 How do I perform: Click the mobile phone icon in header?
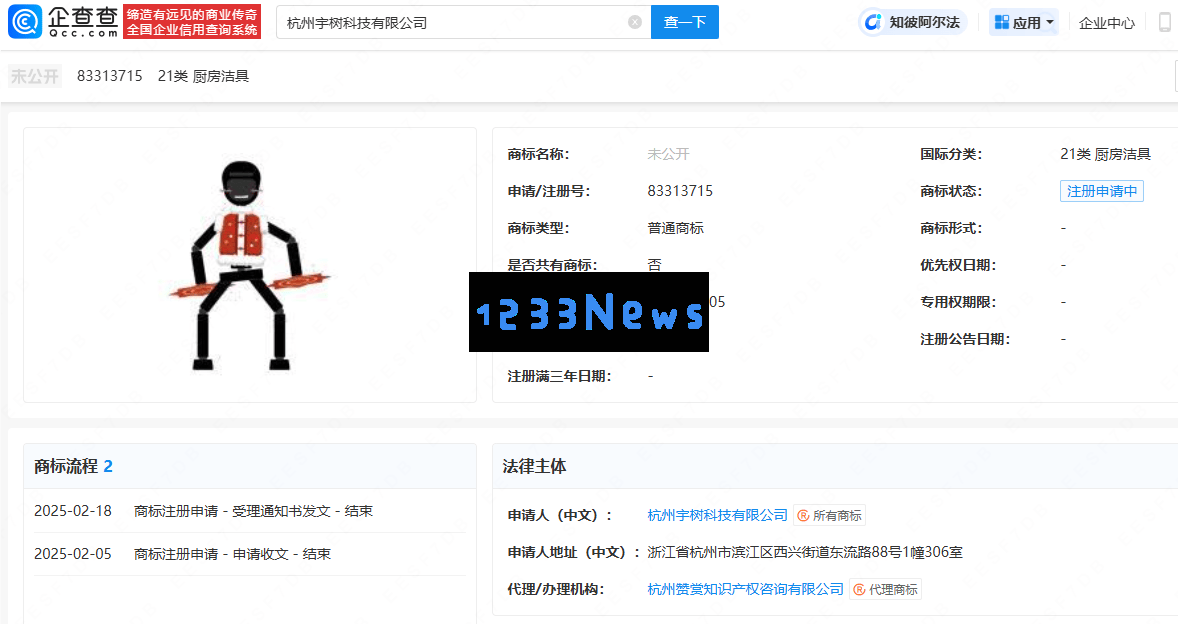[x=1164, y=23]
